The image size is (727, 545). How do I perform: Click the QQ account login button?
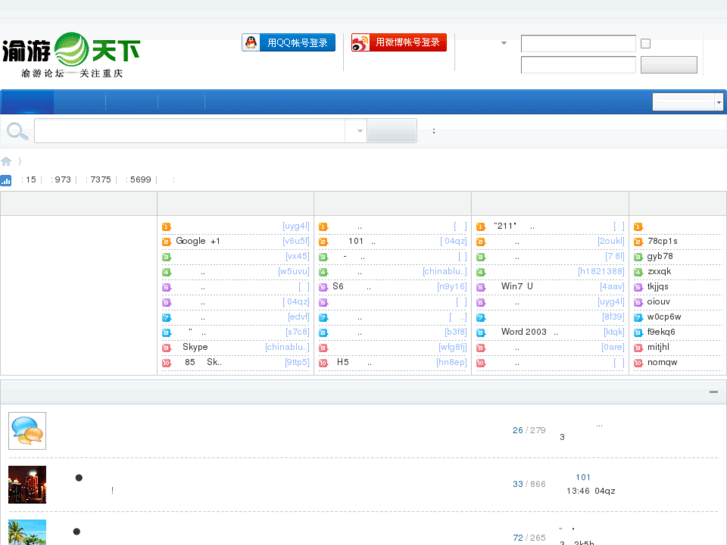288,43
